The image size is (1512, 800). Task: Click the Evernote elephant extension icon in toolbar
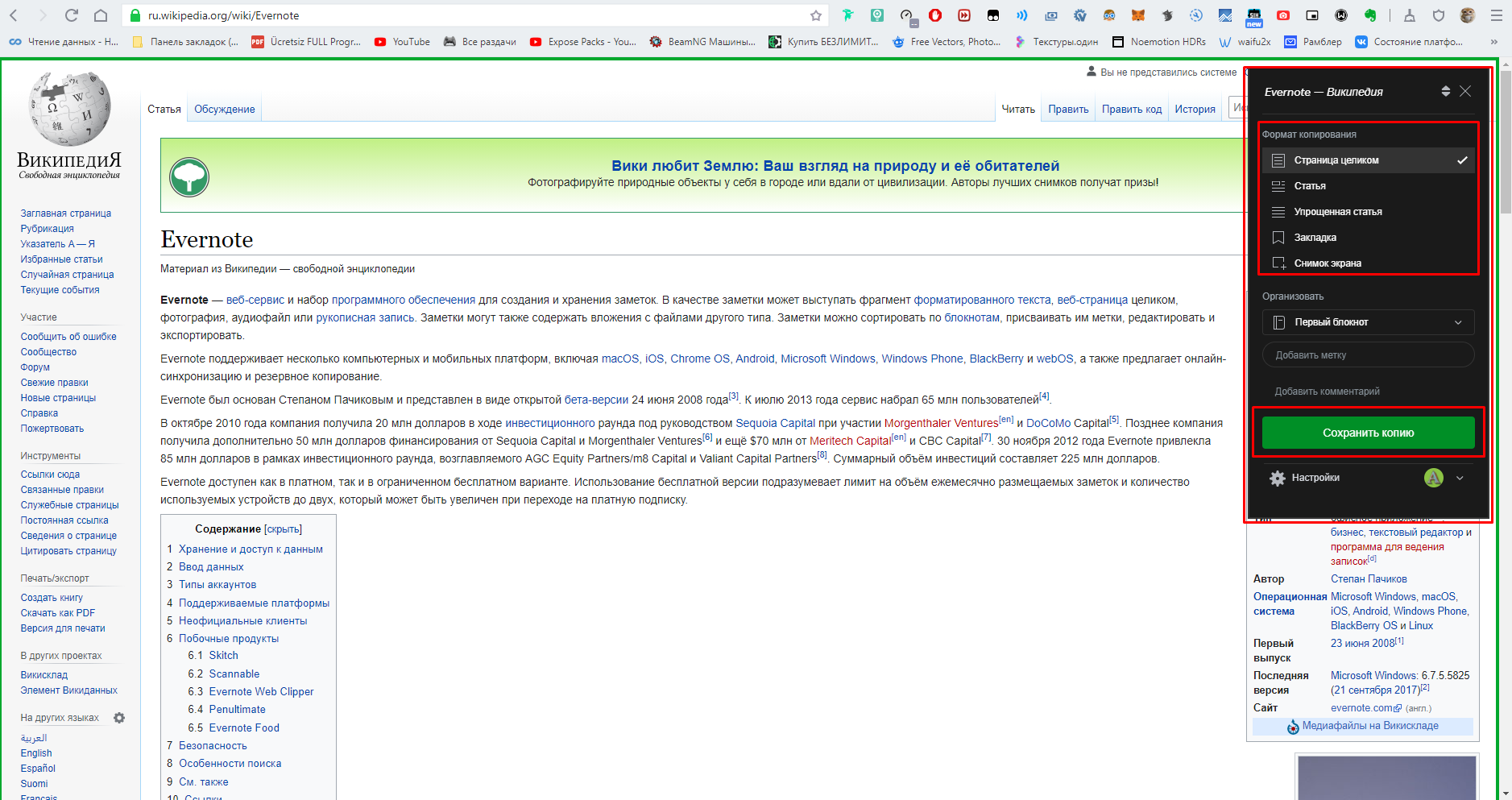click(x=1372, y=15)
